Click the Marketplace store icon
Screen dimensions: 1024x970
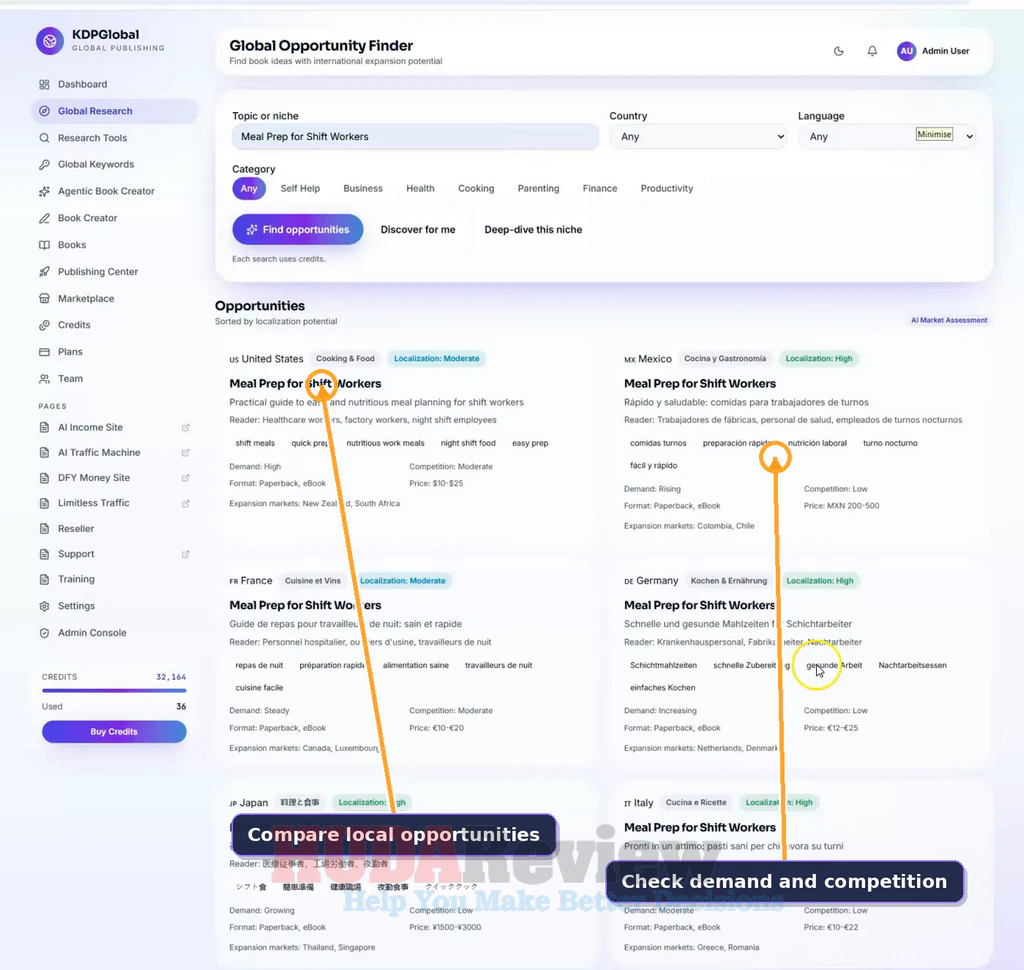(x=44, y=299)
